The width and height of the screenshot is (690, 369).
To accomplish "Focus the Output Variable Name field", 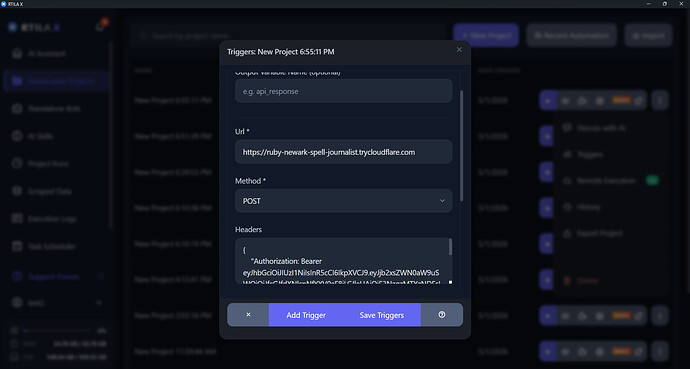I will click(344, 91).
